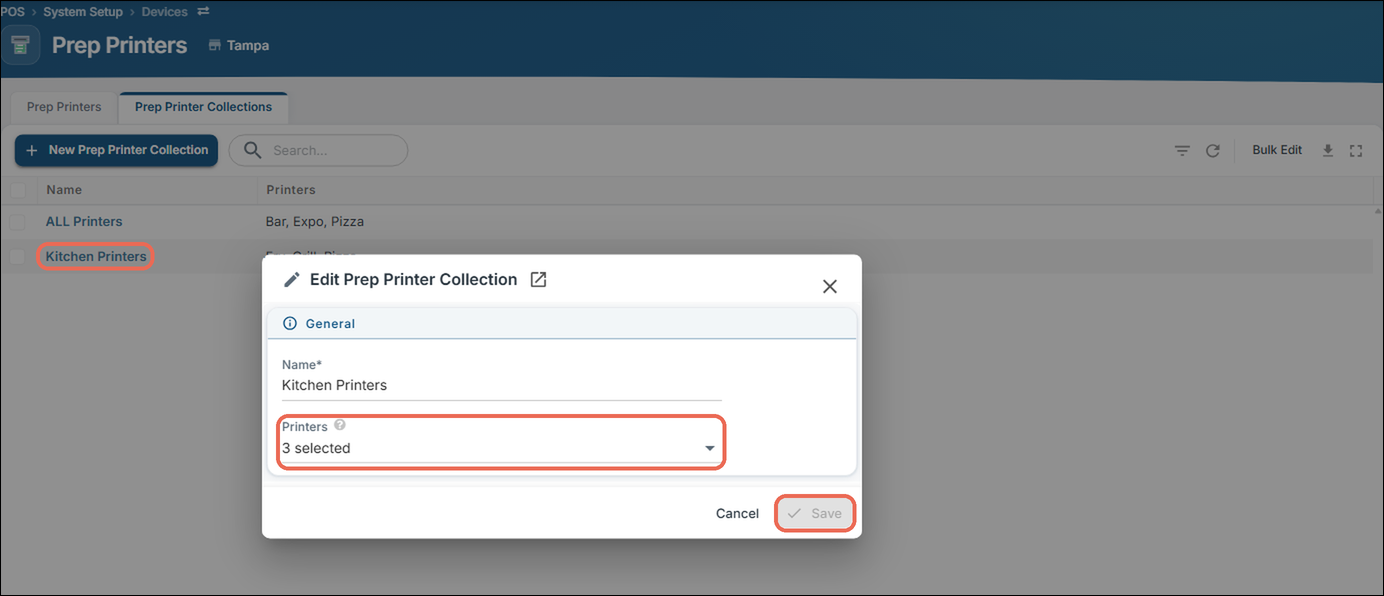The width and height of the screenshot is (1384, 596).
Task: Save the prep printer collection
Action: pyautogui.click(x=815, y=513)
